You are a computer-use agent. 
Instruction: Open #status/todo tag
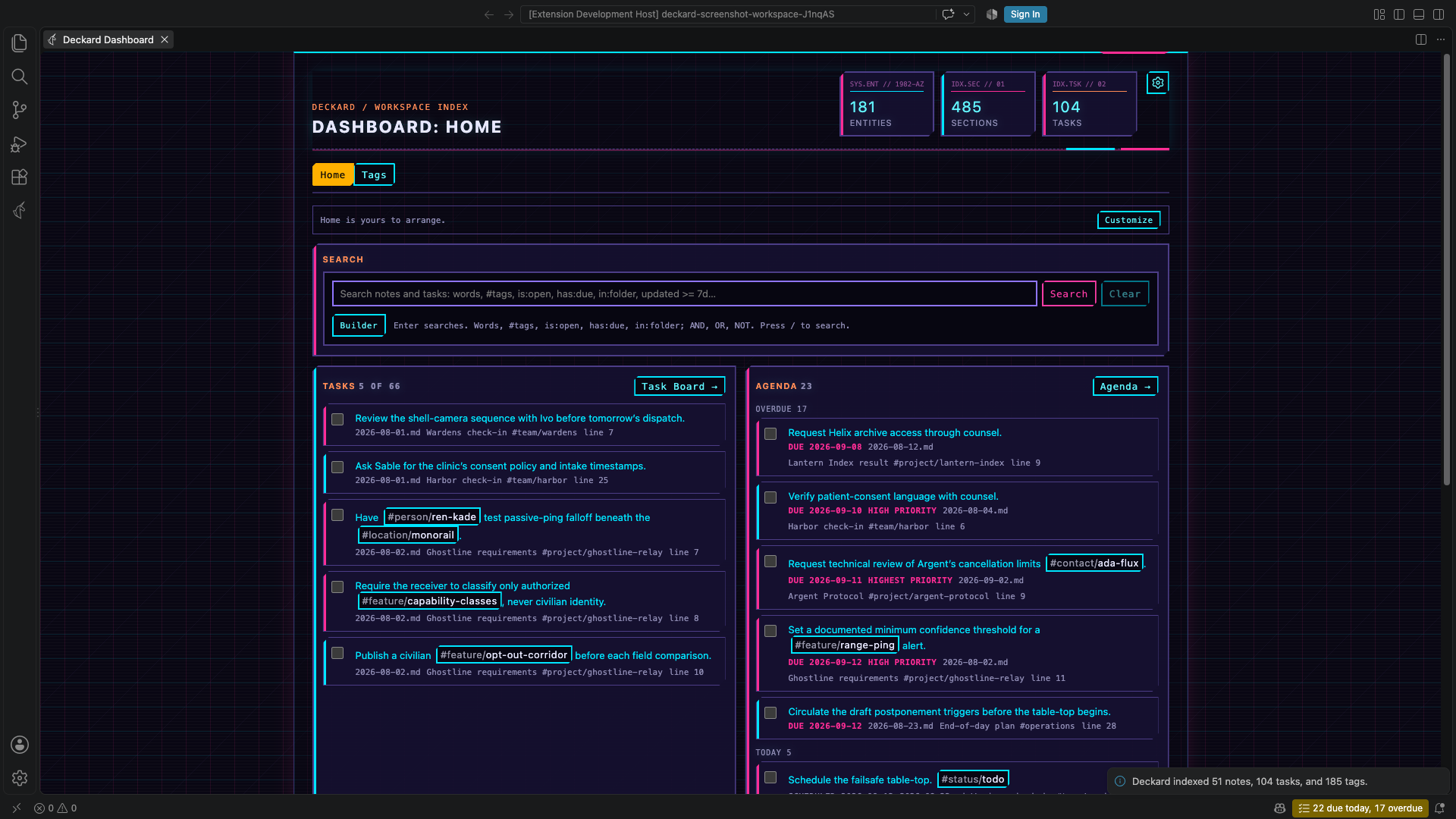pos(973,780)
